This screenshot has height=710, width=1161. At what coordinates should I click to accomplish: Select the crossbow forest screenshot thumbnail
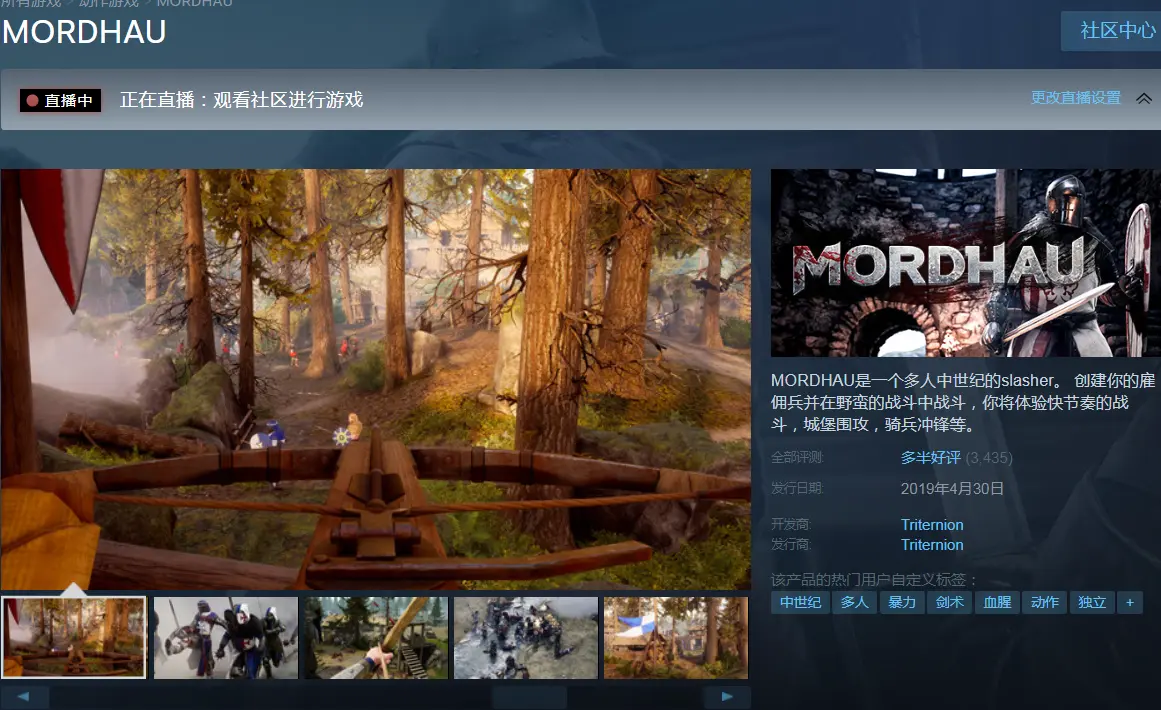click(x=74, y=637)
